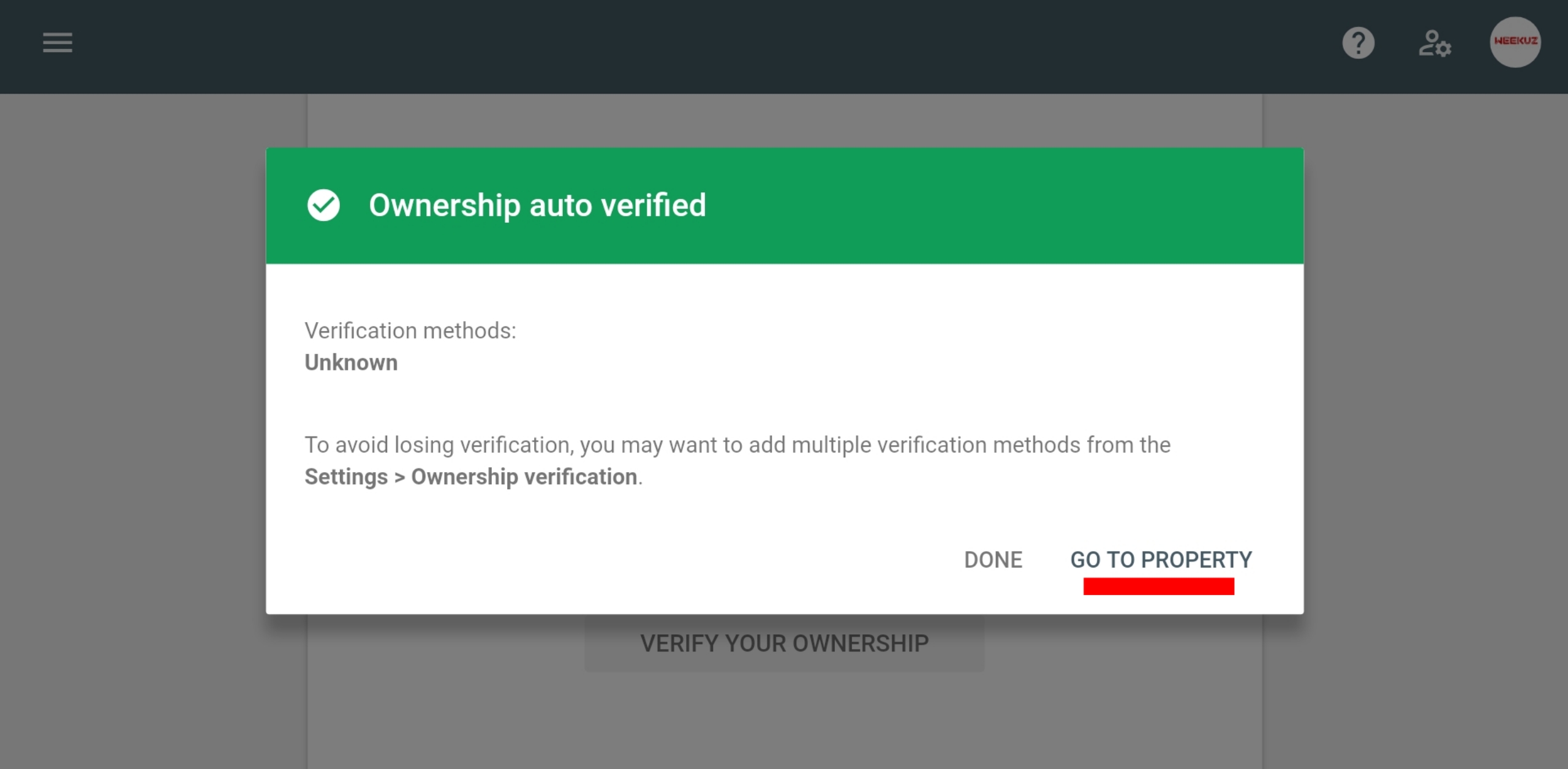The height and width of the screenshot is (769, 1568).
Task: Click the red bar under GO TO PROPERTY
Action: [x=1158, y=587]
